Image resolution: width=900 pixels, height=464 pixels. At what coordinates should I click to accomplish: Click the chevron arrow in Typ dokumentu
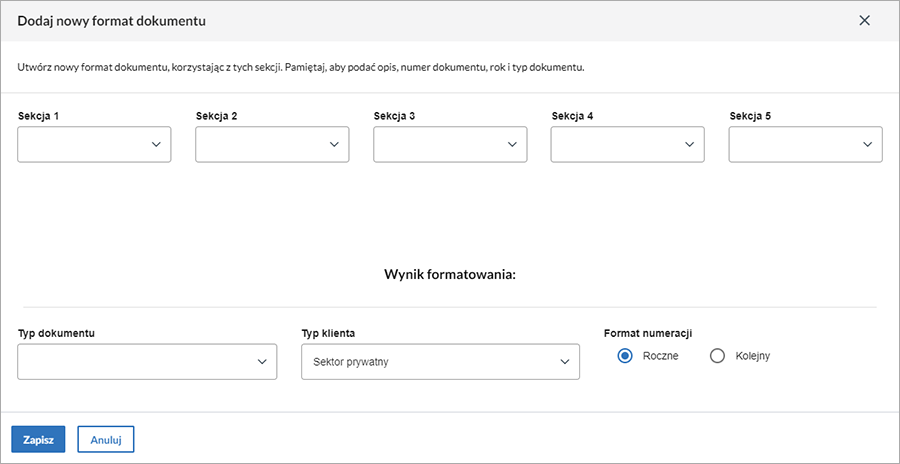(x=262, y=362)
